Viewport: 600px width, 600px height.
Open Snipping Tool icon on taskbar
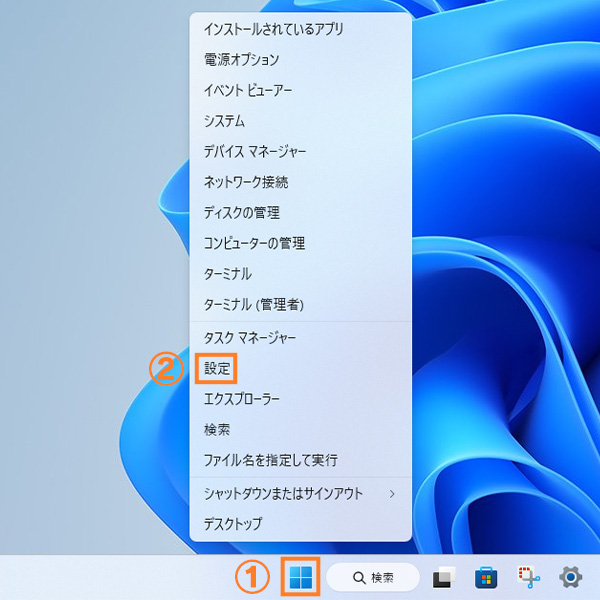529,577
